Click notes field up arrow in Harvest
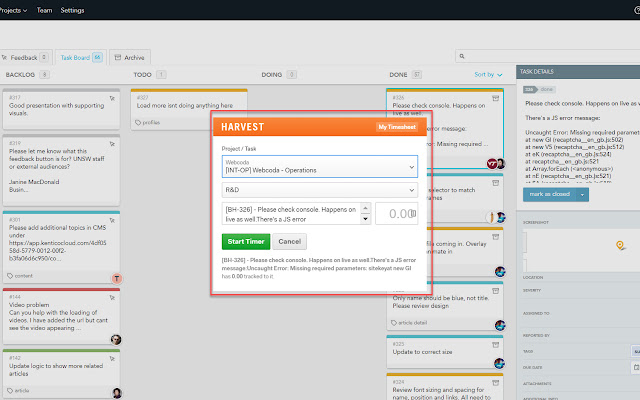The height and width of the screenshot is (400, 640). click(365, 208)
